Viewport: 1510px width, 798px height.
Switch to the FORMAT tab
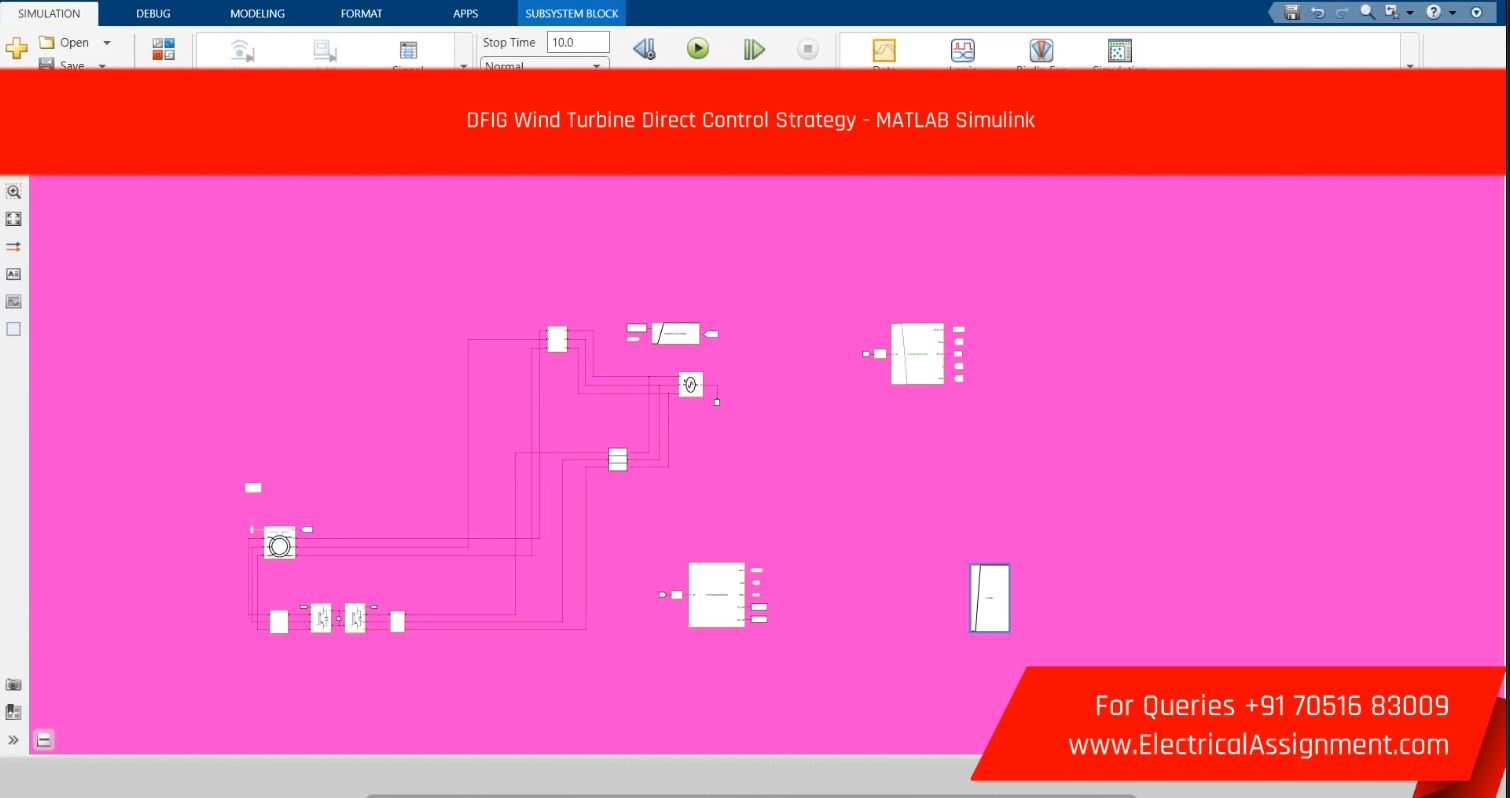click(x=362, y=14)
